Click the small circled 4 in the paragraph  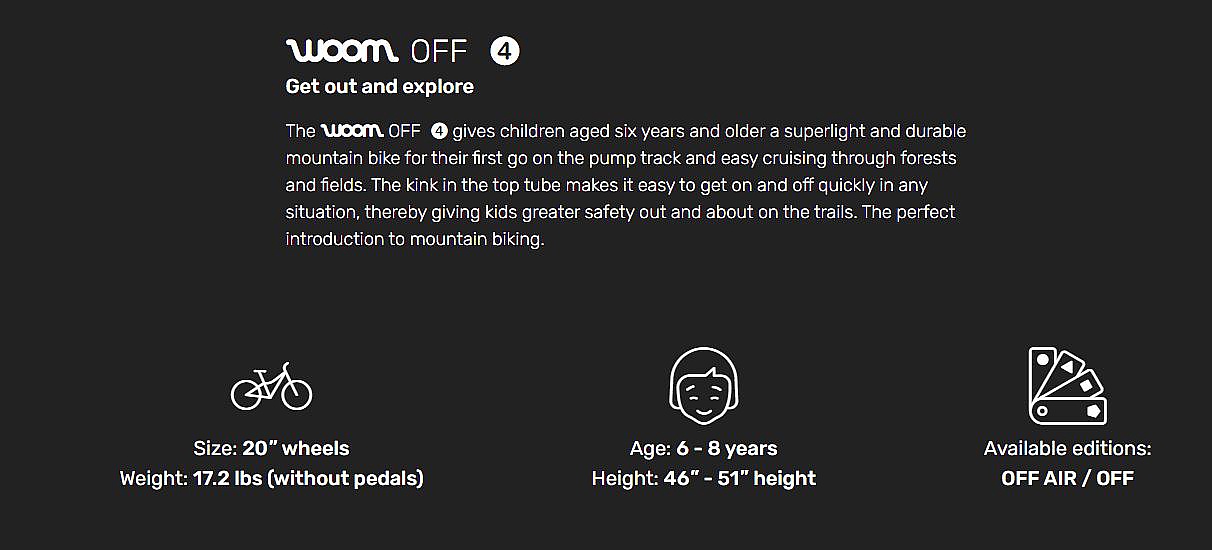pyautogui.click(x=439, y=132)
